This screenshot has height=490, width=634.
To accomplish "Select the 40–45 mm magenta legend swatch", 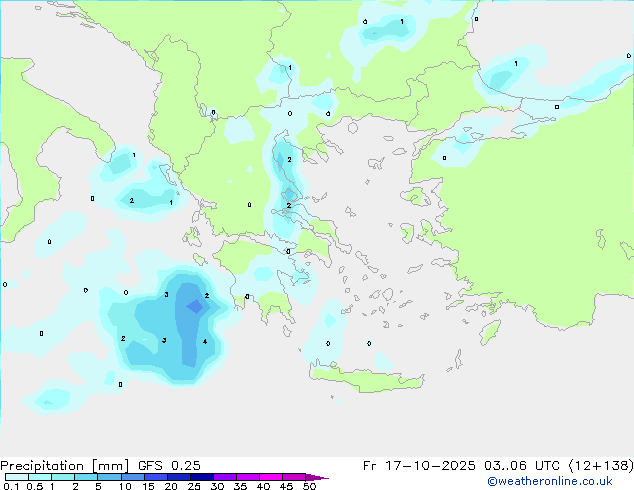I will [x=271, y=477].
